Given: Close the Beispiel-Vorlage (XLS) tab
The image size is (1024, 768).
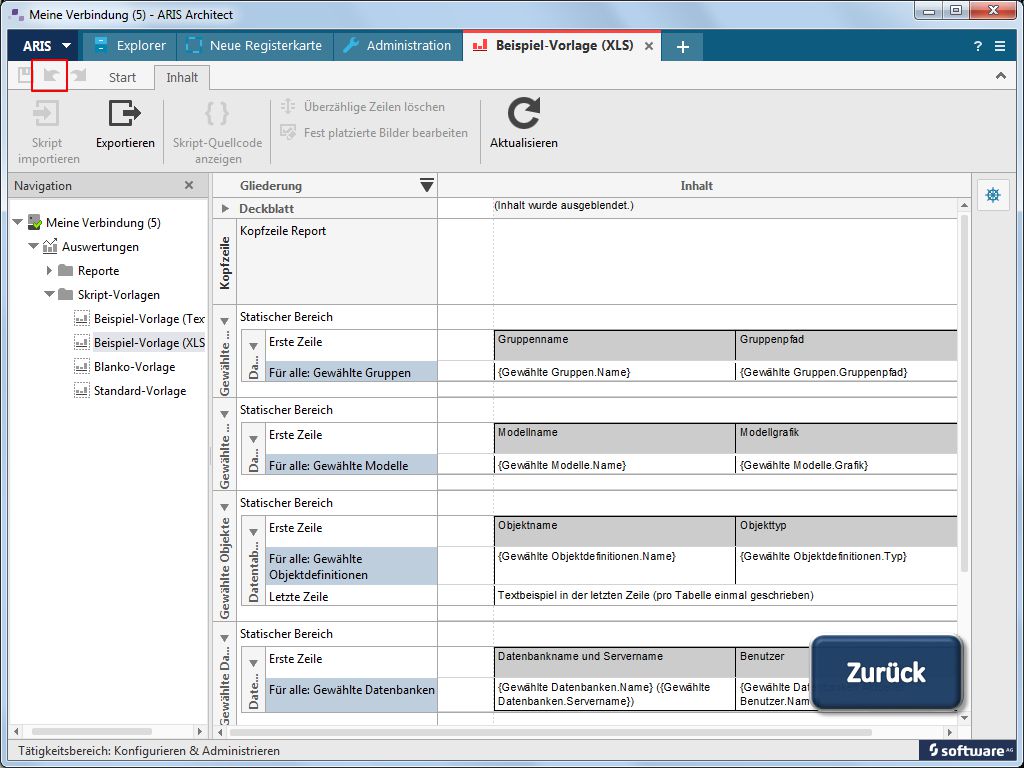Looking at the screenshot, I should click(648, 46).
